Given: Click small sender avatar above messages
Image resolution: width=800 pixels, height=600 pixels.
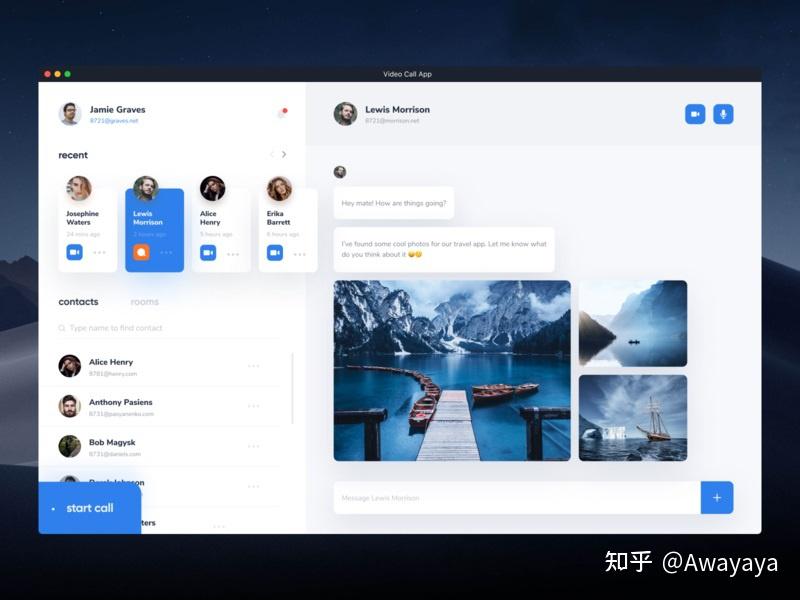Looking at the screenshot, I should click(340, 172).
